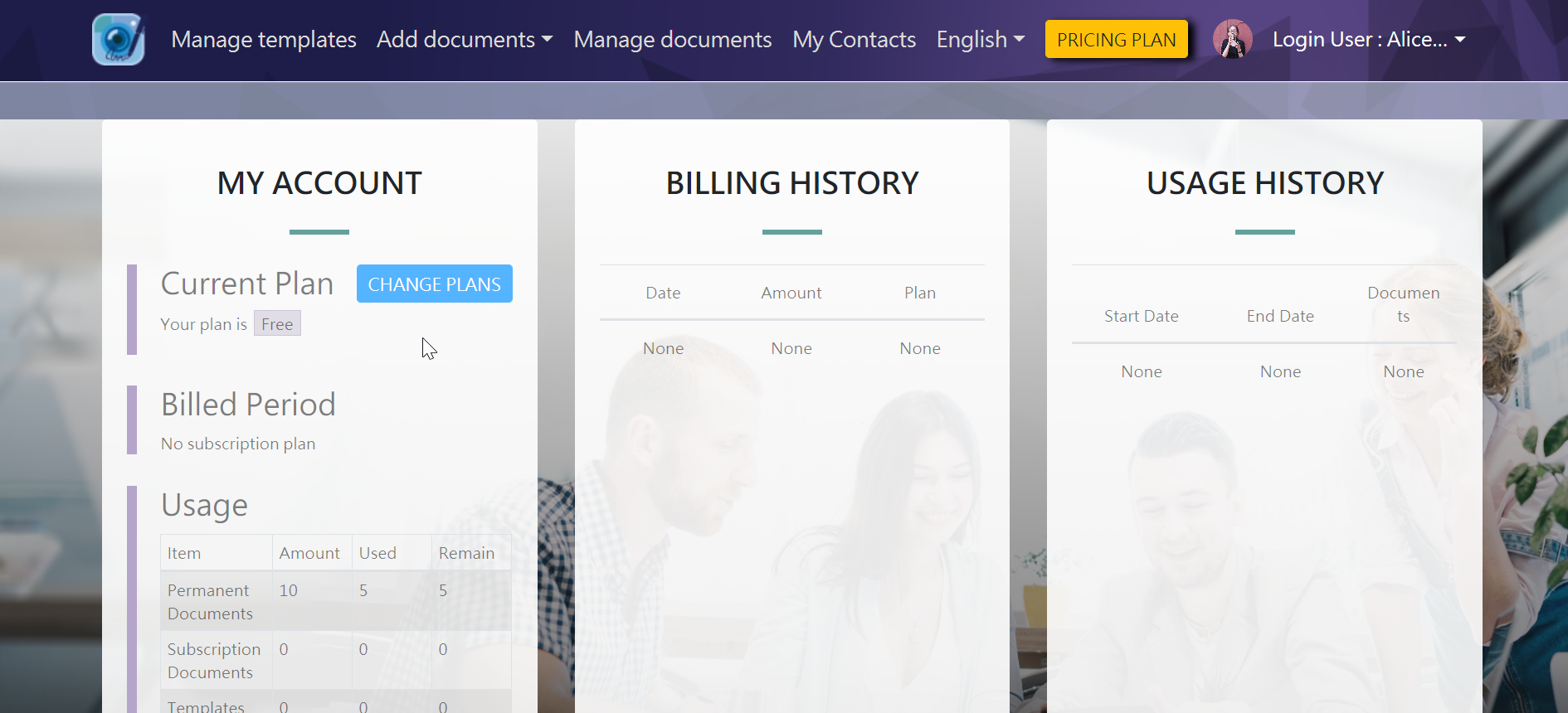The width and height of the screenshot is (1568, 713).
Task: Click None under Billing History Plan
Action: 920,348
